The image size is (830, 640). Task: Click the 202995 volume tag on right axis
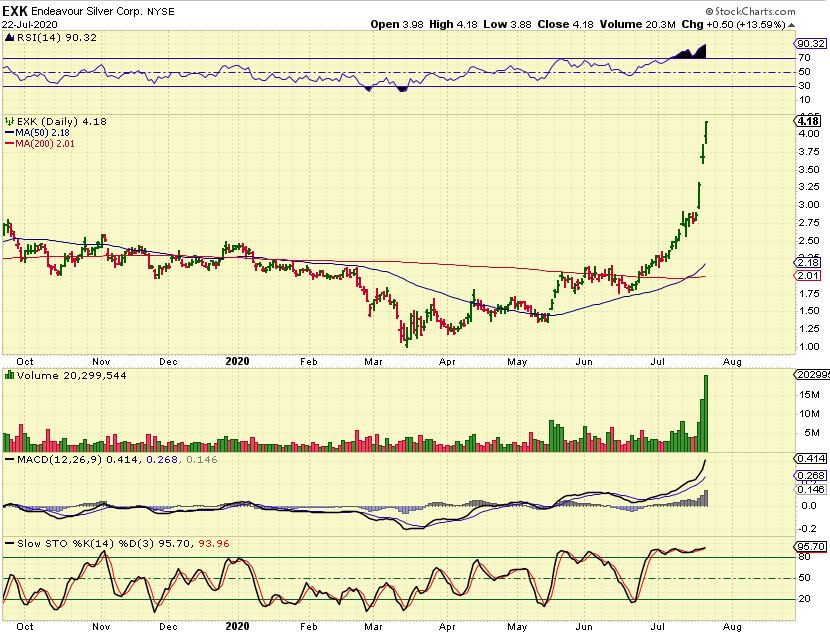click(812, 375)
